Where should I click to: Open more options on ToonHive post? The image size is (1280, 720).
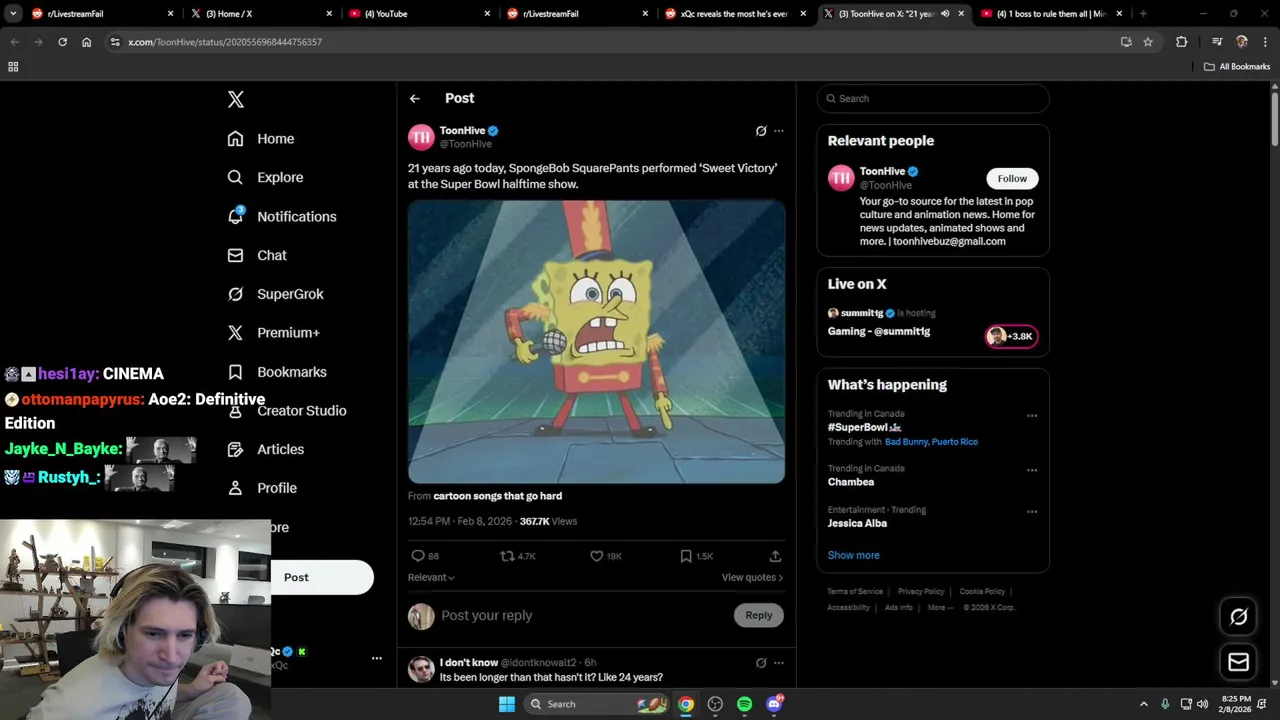(779, 131)
